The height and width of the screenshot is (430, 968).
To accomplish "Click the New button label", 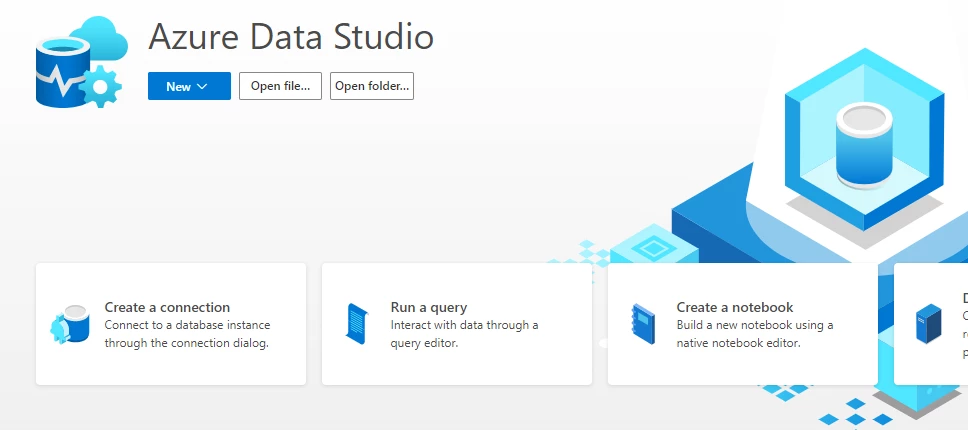I will click(178, 86).
